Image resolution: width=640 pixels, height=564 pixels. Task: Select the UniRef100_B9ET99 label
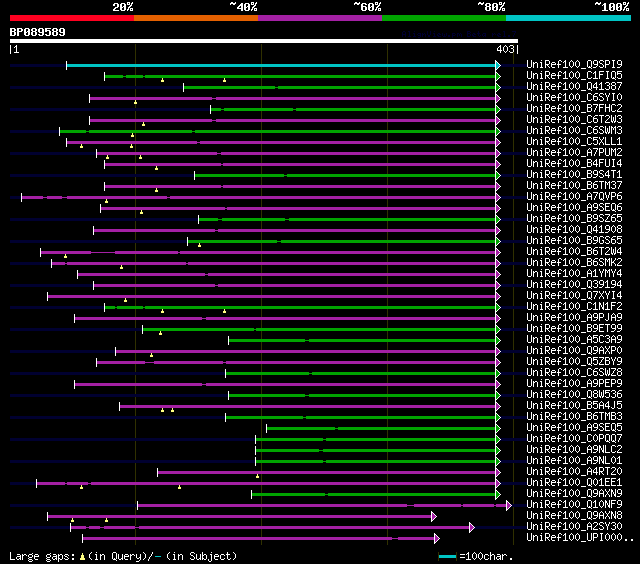(574, 329)
